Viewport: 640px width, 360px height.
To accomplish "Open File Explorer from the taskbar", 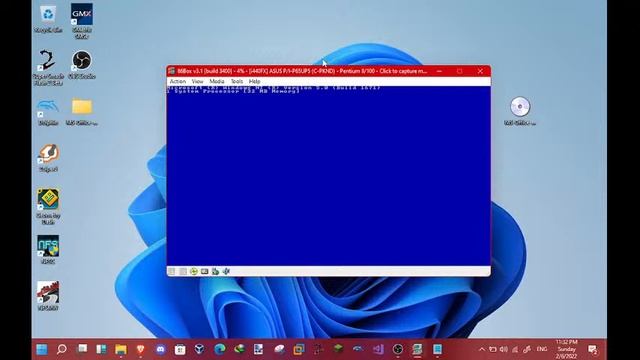I will coord(121,349).
